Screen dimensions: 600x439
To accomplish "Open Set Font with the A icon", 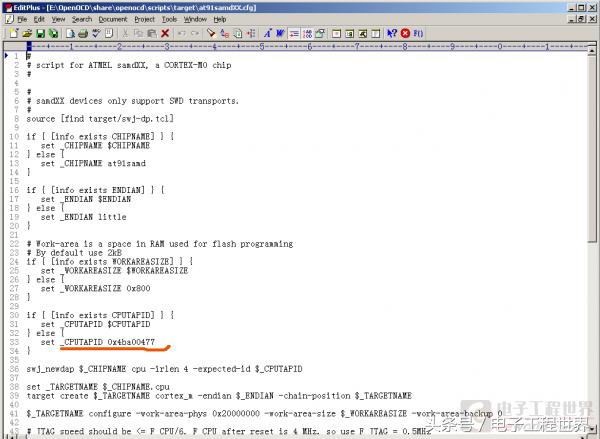I will pyautogui.click(x=267, y=33).
